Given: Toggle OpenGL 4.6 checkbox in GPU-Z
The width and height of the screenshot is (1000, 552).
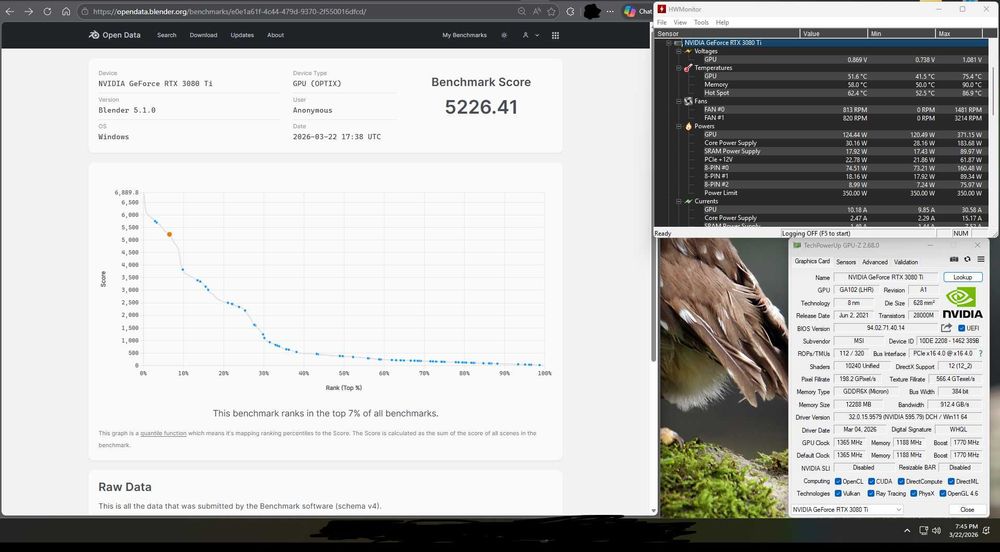Looking at the screenshot, I should pyautogui.click(x=943, y=493).
